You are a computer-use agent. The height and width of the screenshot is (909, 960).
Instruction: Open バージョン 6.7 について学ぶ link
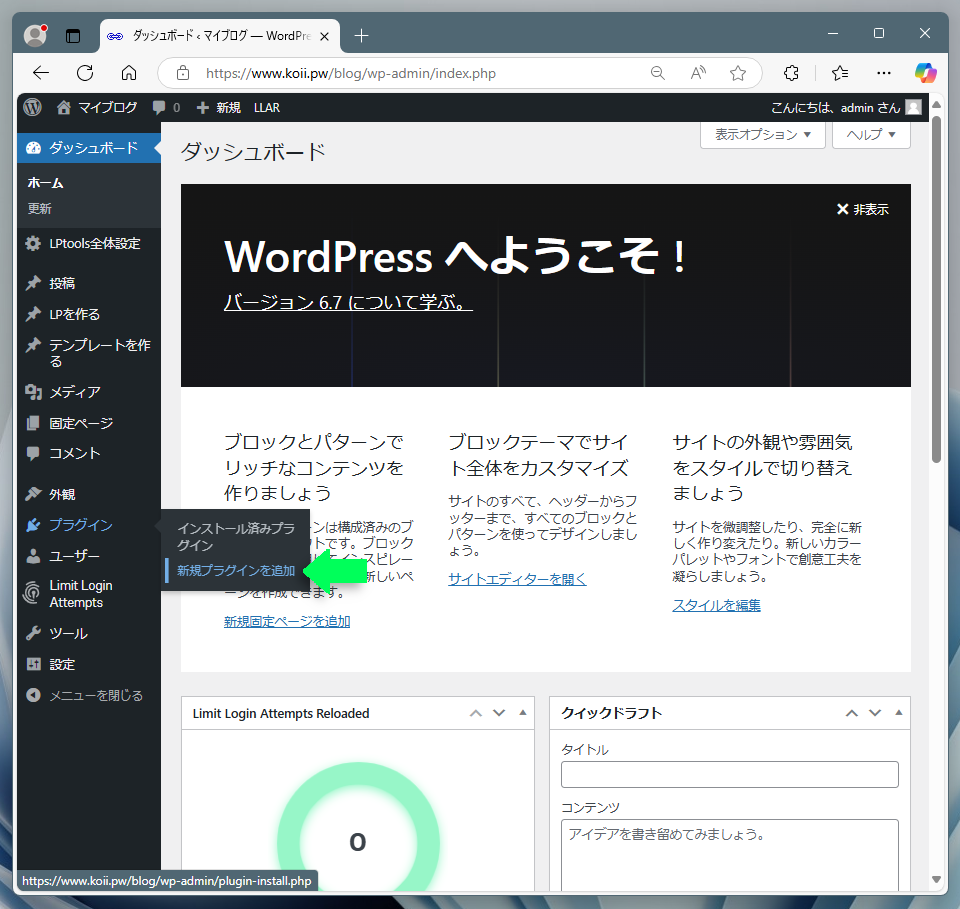[x=348, y=302]
